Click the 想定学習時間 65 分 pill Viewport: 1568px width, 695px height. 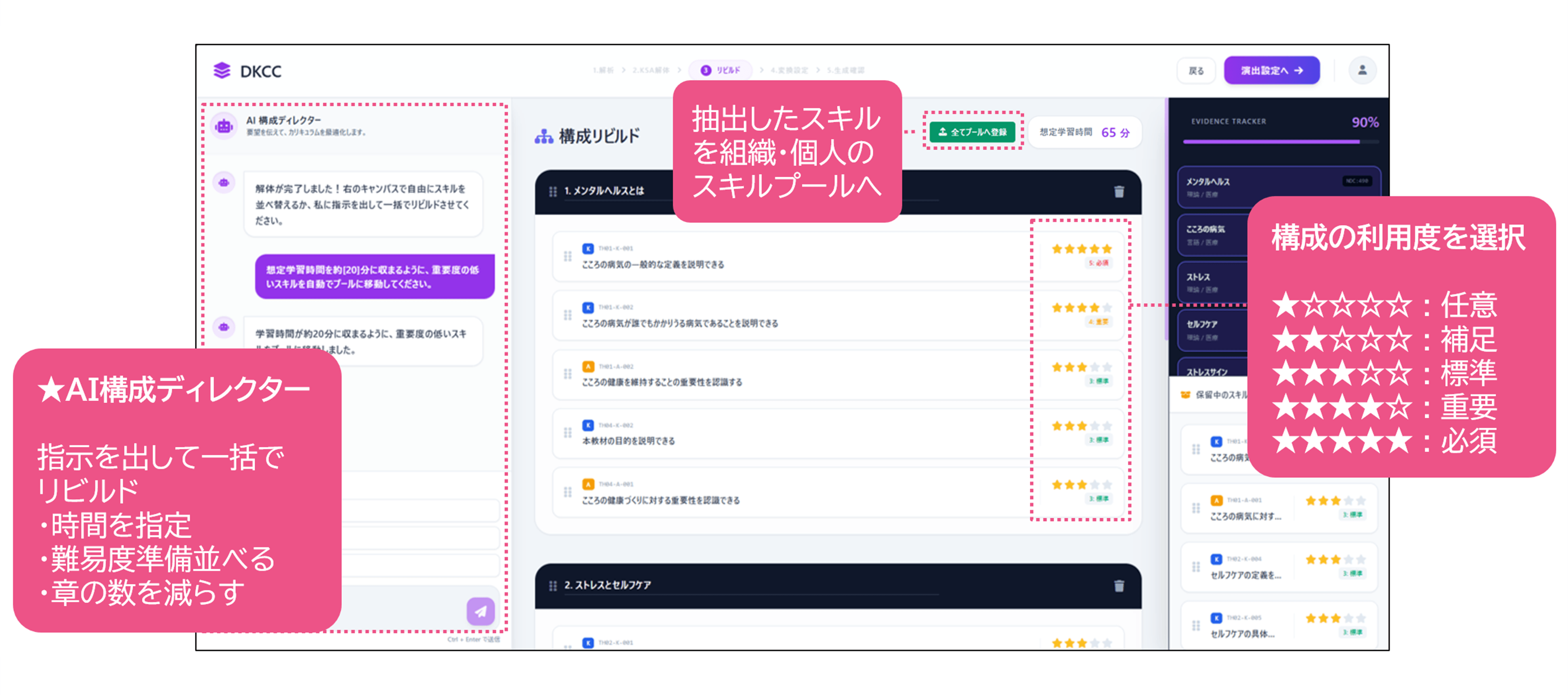pos(1085,132)
